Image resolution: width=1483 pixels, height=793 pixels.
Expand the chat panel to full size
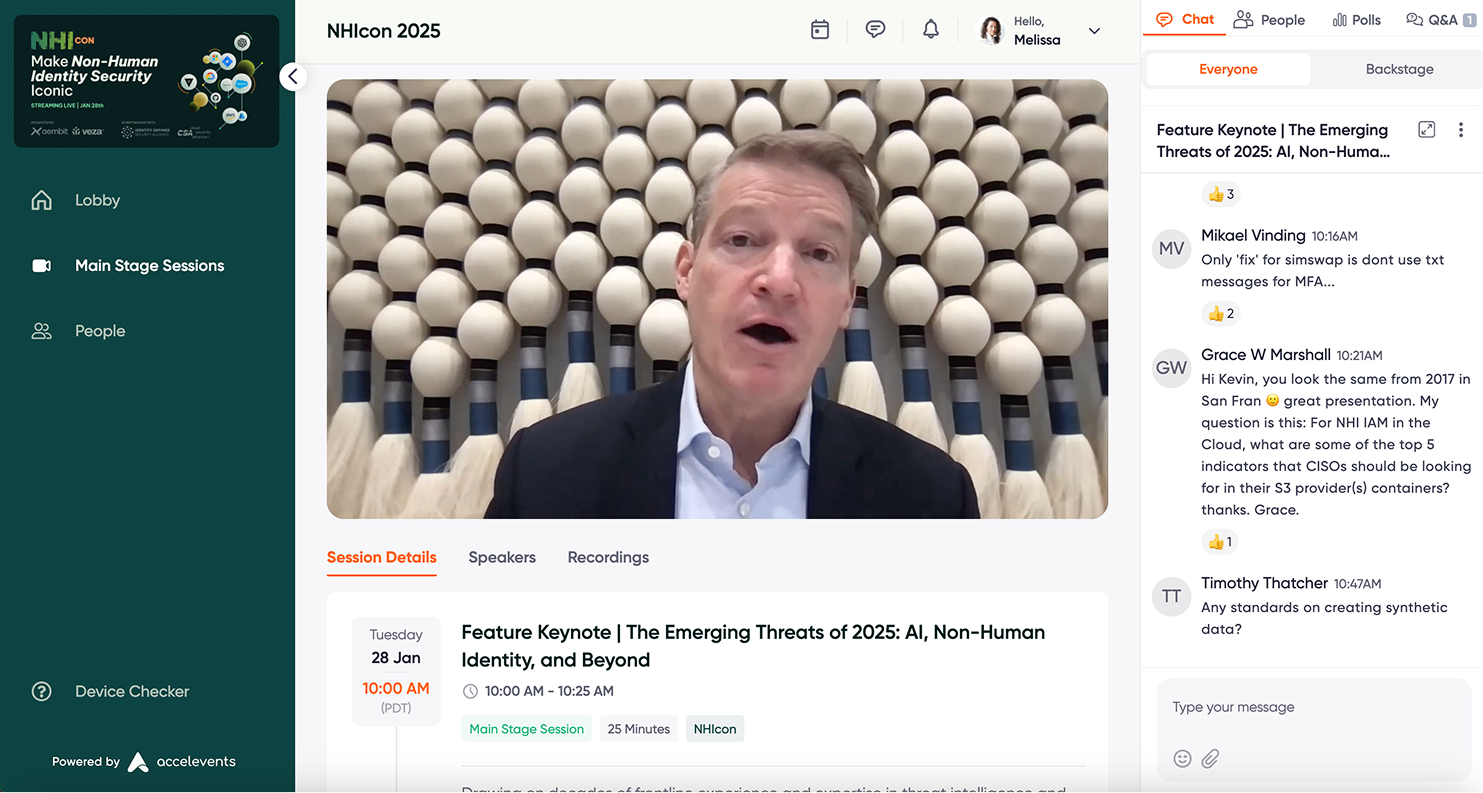click(1427, 130)
